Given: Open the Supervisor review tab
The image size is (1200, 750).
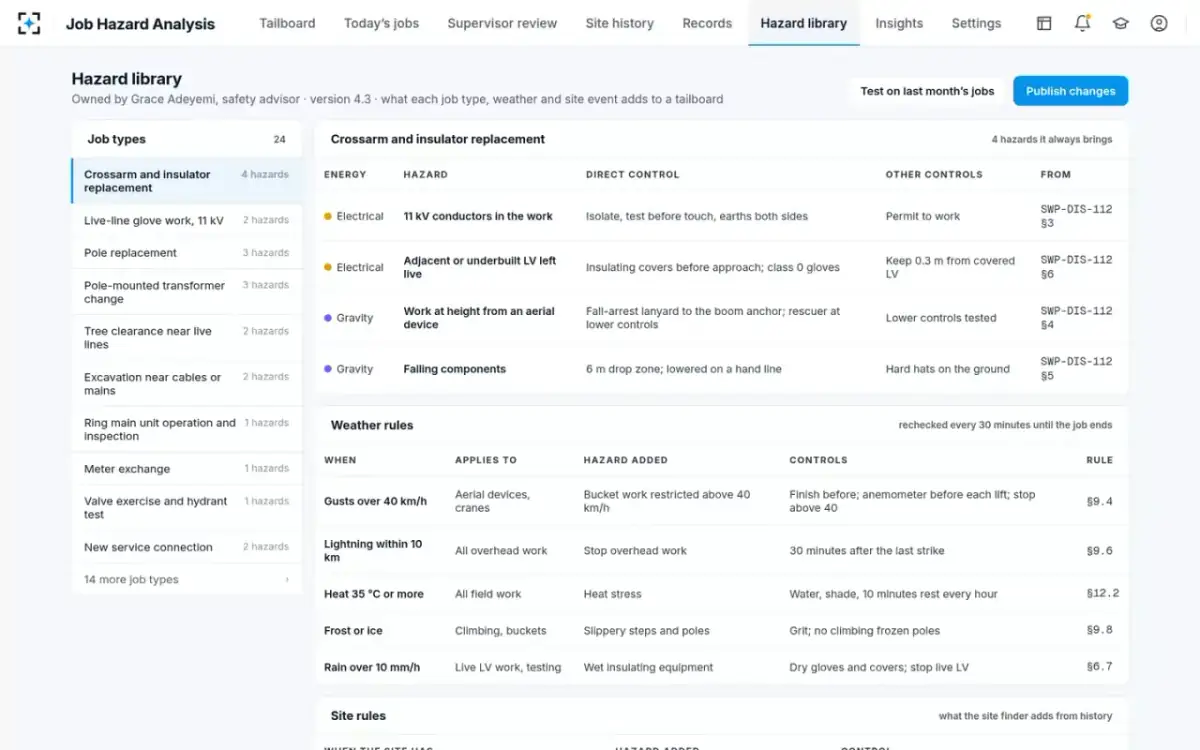Looking at the screenshot, I should click(x=502, y=23).
